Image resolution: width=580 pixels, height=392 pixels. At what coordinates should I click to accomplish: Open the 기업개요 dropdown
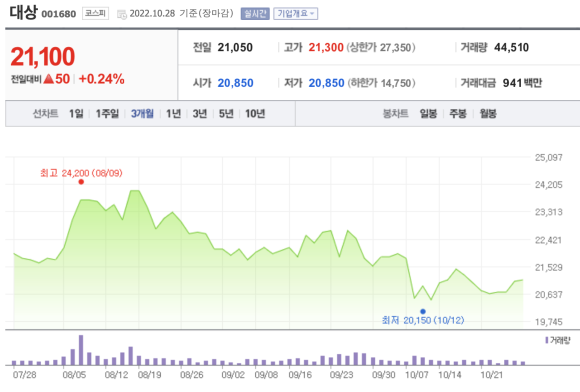click(x=296, y=14)
